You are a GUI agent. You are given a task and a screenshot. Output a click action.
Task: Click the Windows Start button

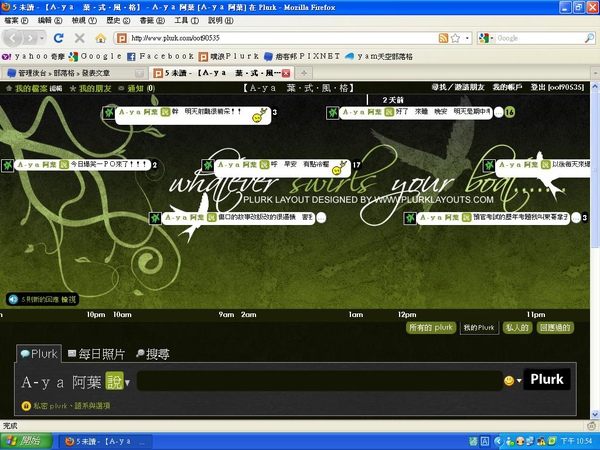click(26, 442)
